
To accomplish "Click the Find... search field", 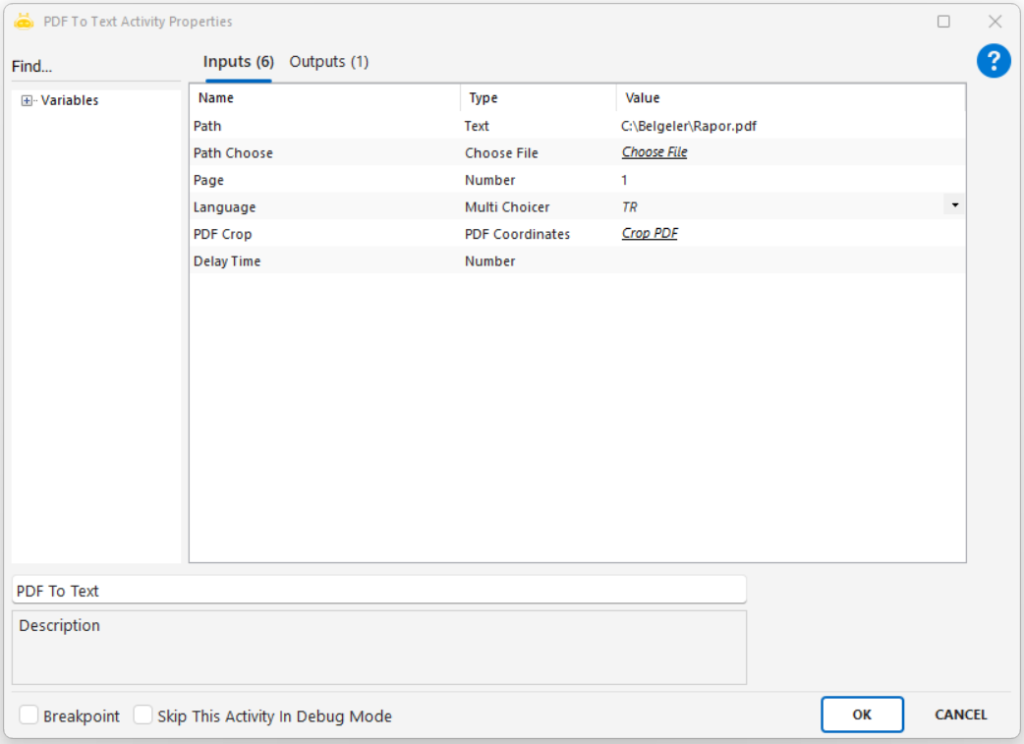I will point(95,67).
